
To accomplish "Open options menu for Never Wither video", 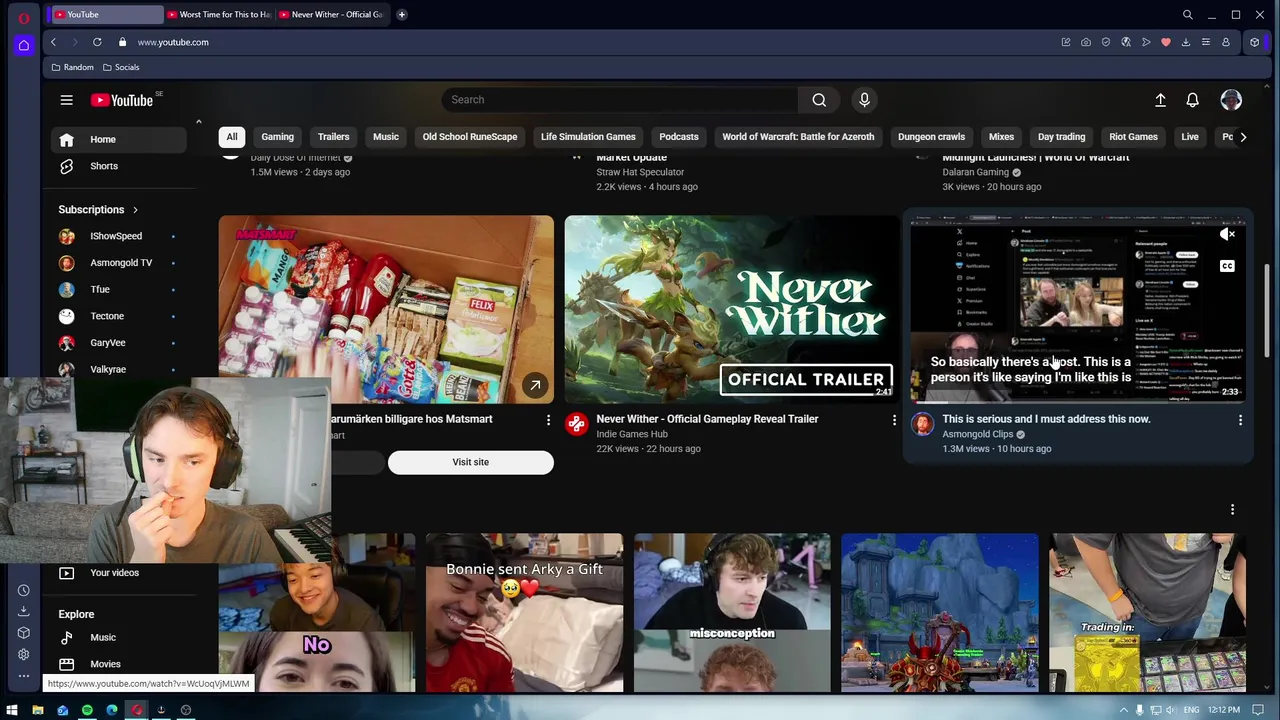I will tap(894, 420).
